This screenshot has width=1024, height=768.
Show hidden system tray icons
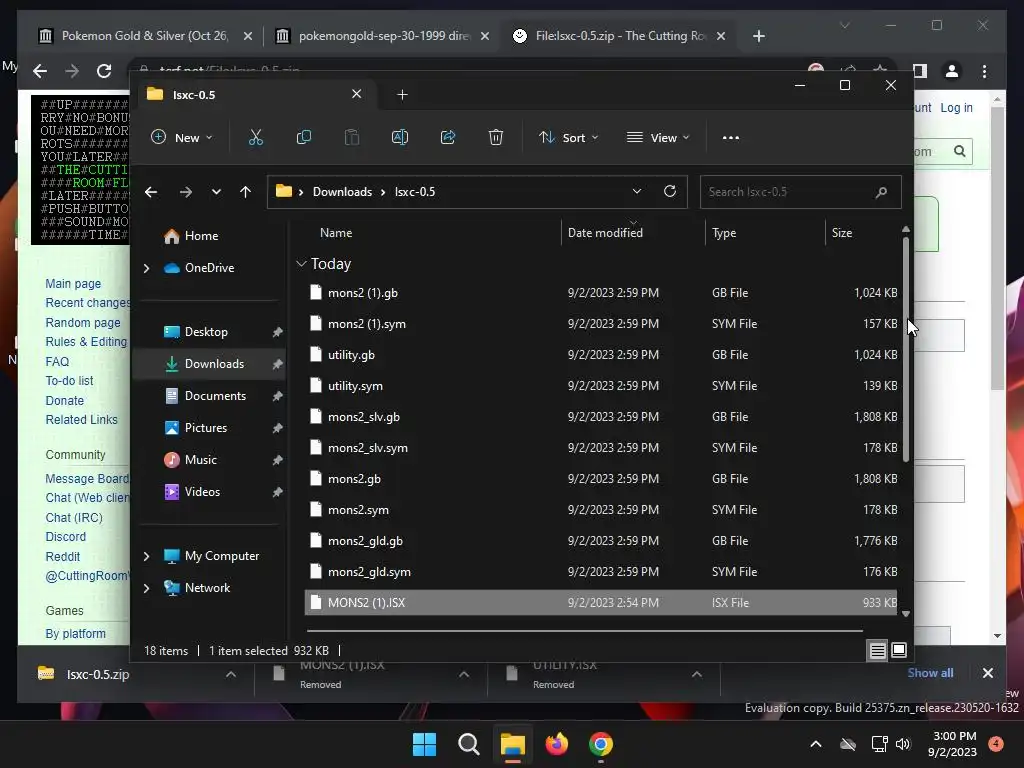coord(816,744)
